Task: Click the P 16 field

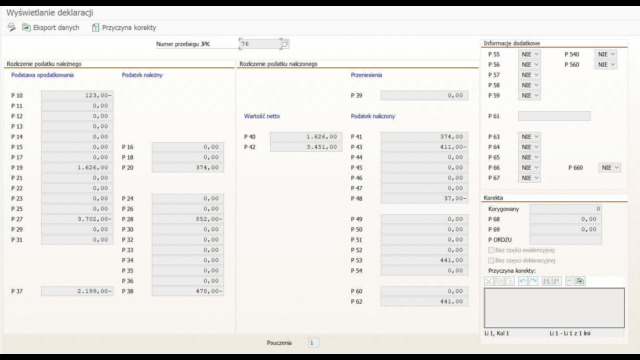Action: (x=188, y=147)
